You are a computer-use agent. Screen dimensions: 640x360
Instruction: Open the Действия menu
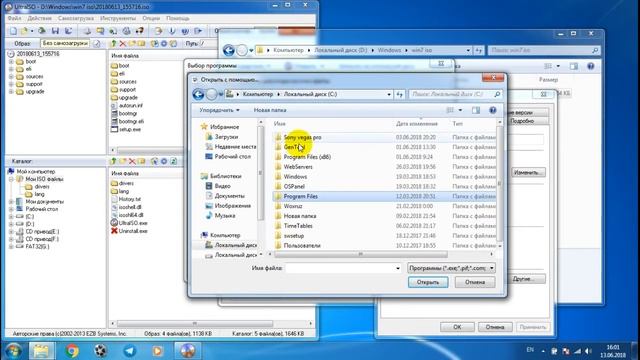coord(40,18)
